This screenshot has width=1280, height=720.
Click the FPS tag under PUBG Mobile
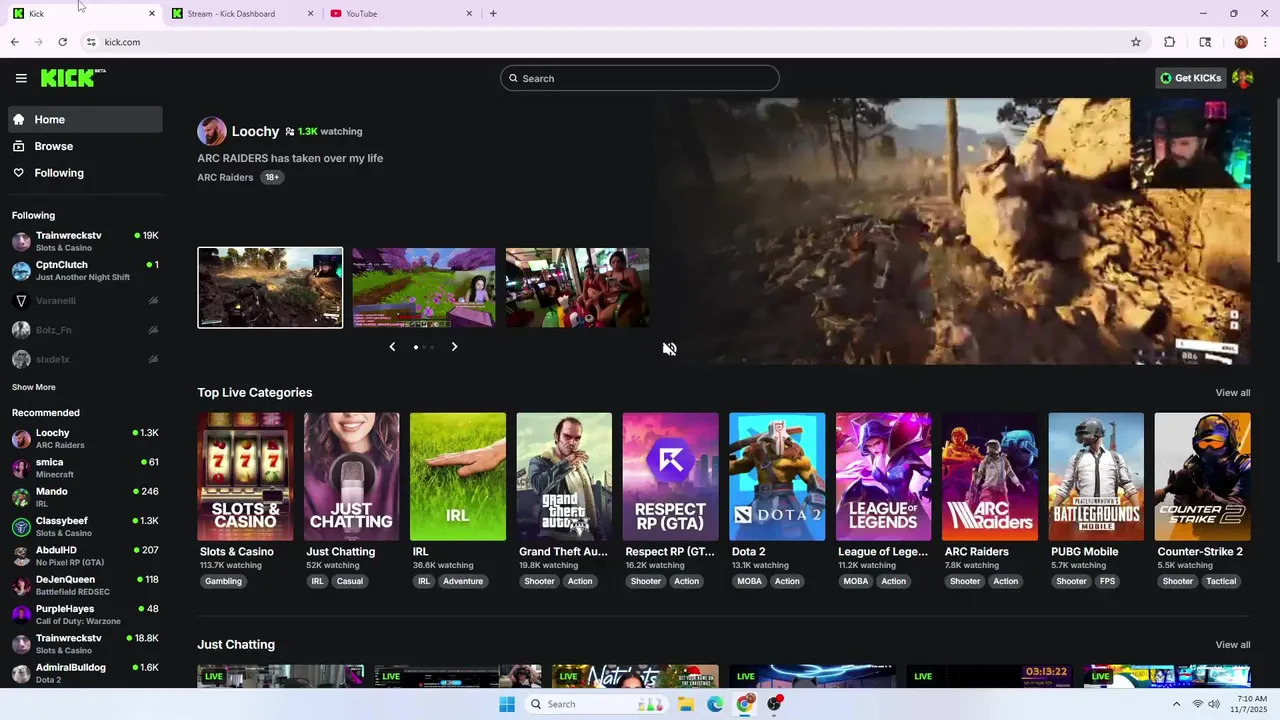(1107, 581)
